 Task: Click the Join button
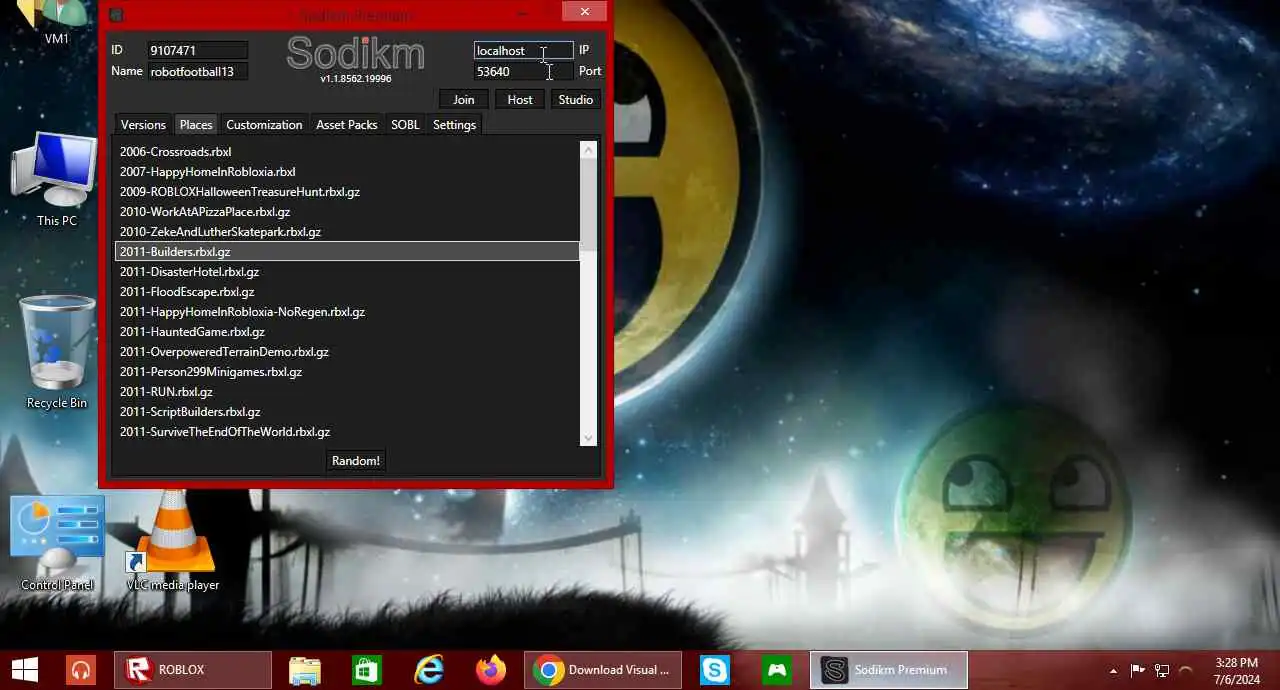(464, 99)
